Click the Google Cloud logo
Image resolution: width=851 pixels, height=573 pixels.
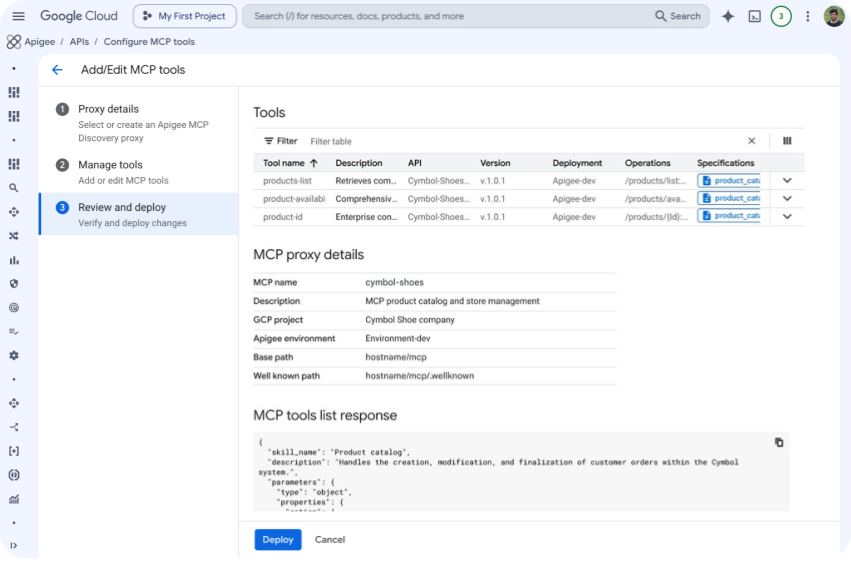(x=79, y=16)
